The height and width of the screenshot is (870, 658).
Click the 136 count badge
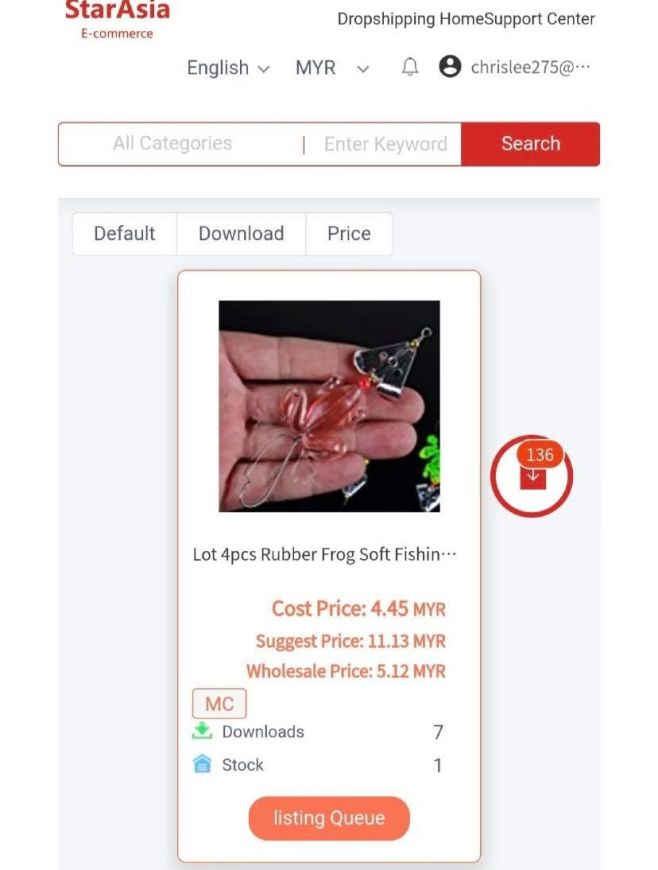coord(540,456)
